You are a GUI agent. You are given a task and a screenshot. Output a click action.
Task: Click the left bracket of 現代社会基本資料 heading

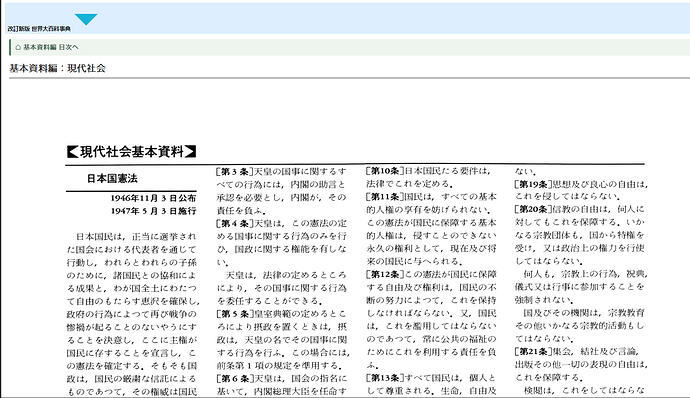tap(73, 151)
